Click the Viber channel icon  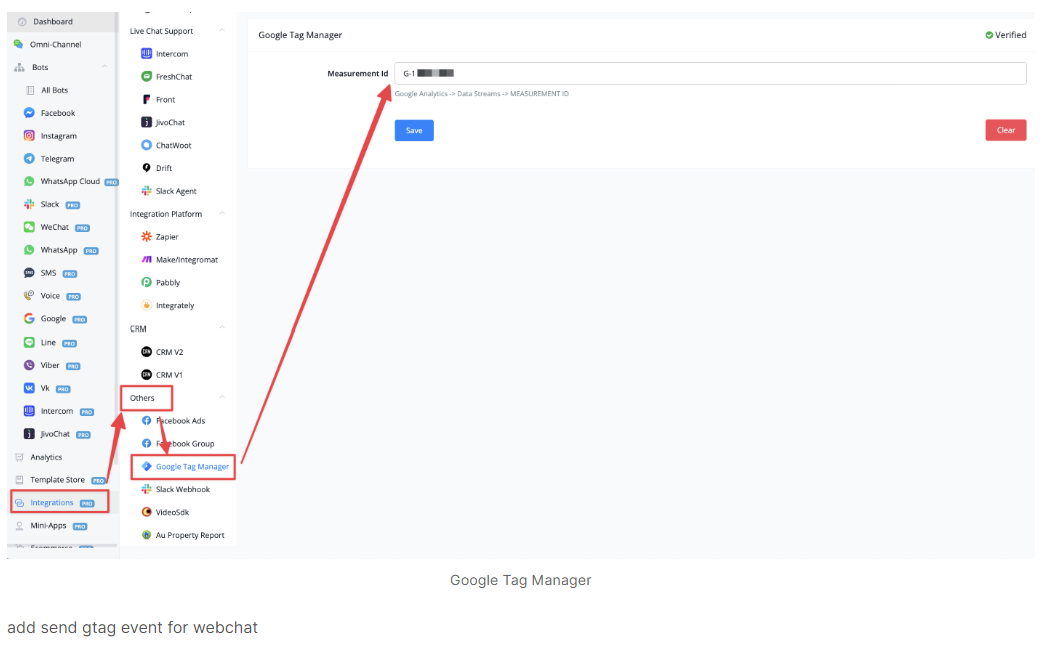coord(29,365)
